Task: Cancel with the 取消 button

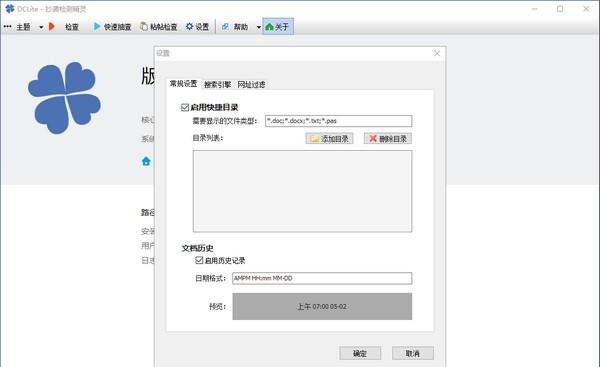Action: tap(413, 353)
